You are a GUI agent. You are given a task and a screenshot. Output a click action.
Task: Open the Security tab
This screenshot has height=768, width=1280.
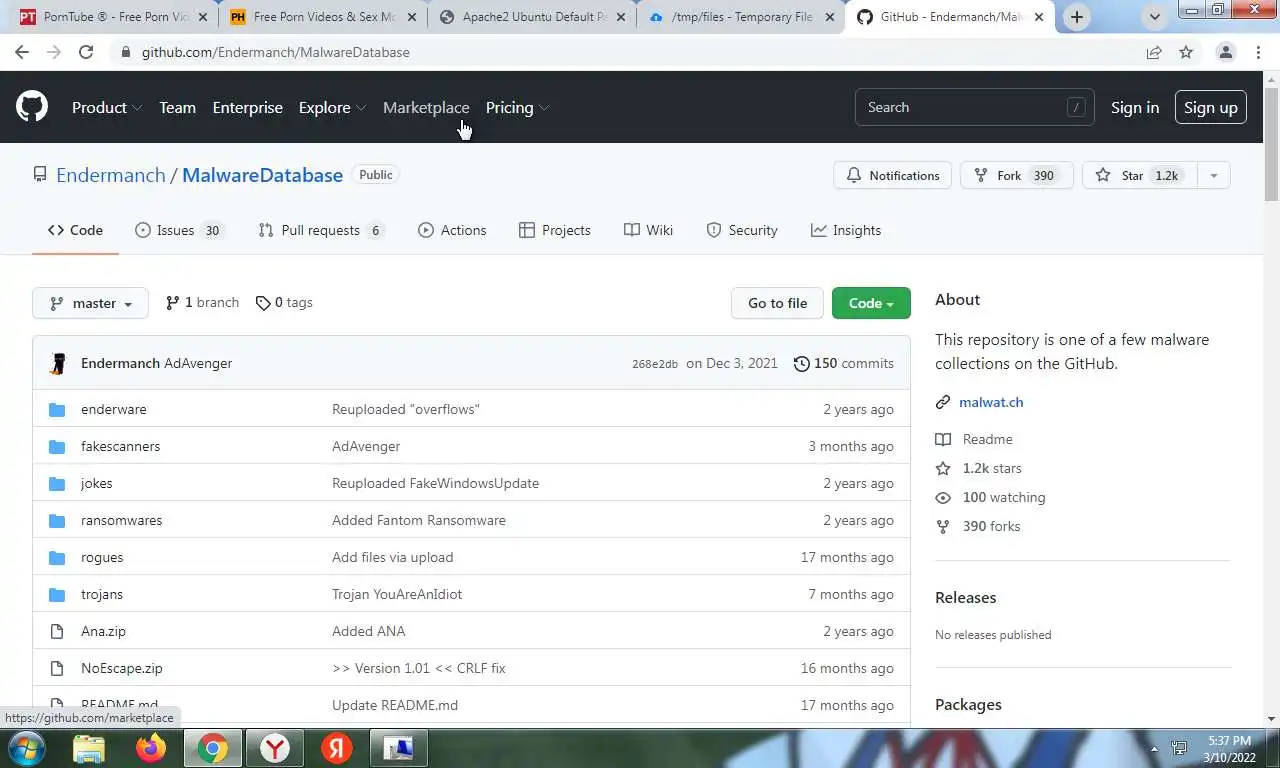[x=741, y=230]
